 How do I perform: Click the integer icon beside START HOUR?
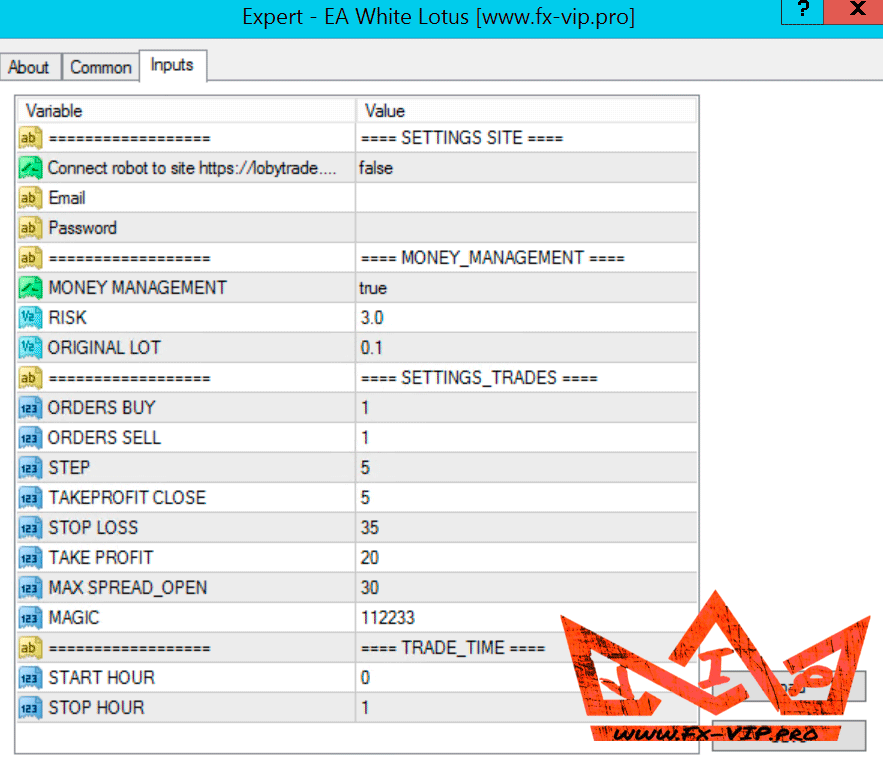(x=31, y=678)
